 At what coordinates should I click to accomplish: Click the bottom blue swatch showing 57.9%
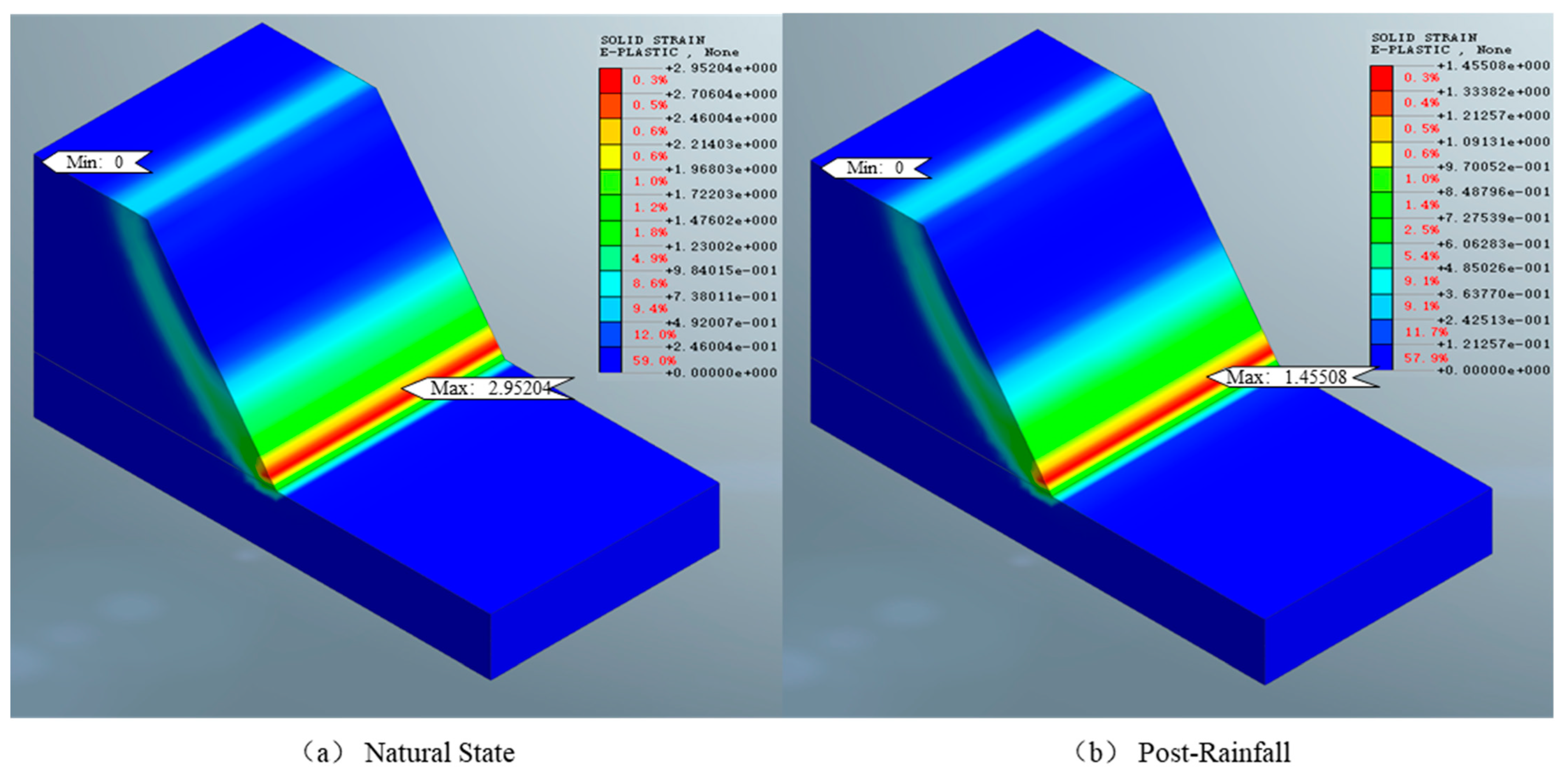(x=1381, y=357)
